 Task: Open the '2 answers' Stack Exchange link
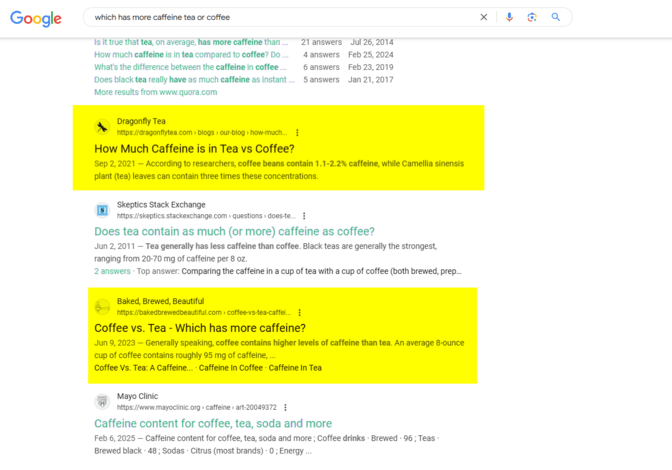pyautogui.click(x=112, y=271)
